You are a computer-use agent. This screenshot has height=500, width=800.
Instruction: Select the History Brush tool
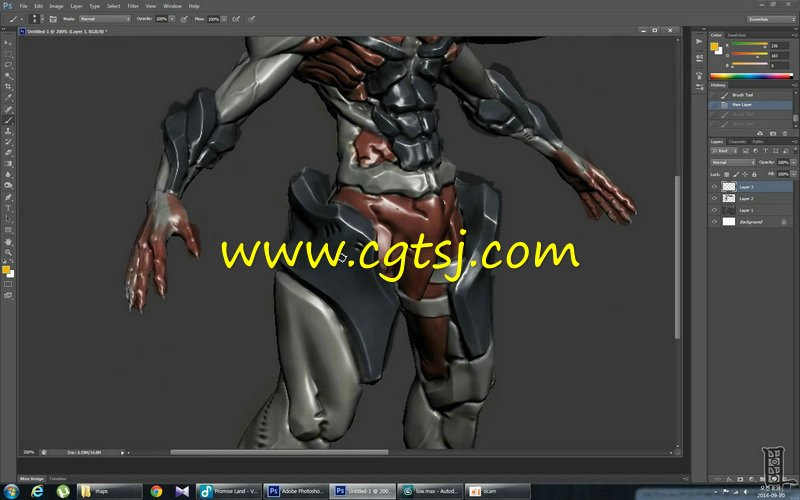click(x=8, y=142)
